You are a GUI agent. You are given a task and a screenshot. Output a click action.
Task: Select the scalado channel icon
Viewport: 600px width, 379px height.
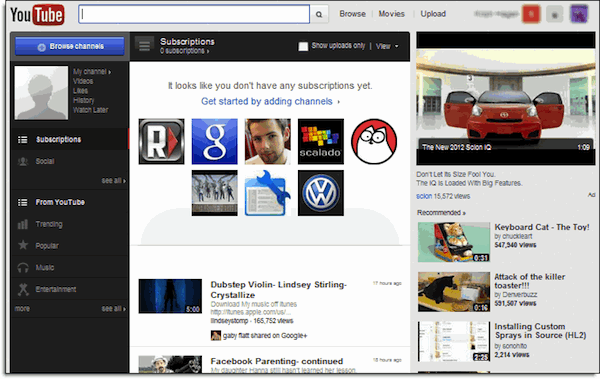[321, 141]
